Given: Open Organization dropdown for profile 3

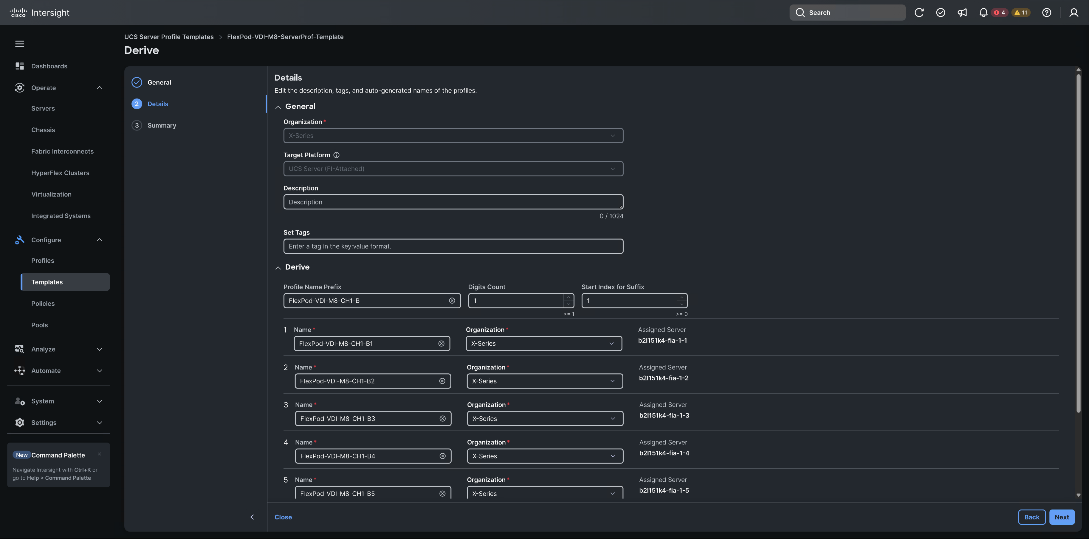Looking at the screenshot, I should tap(544, 419).
